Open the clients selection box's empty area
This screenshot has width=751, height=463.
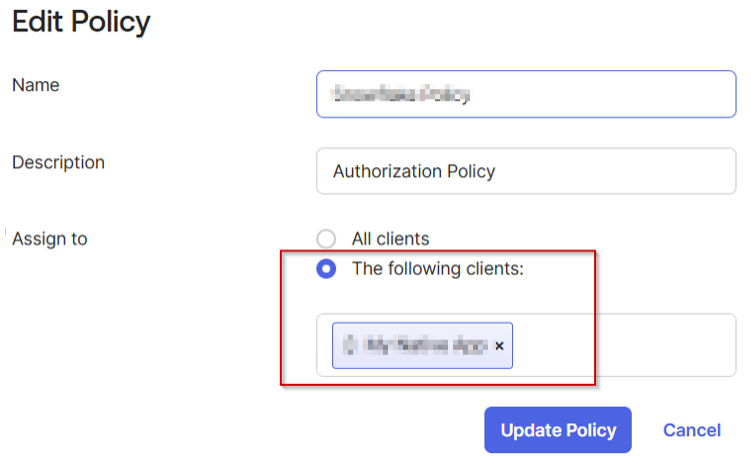tap(630, 346)
